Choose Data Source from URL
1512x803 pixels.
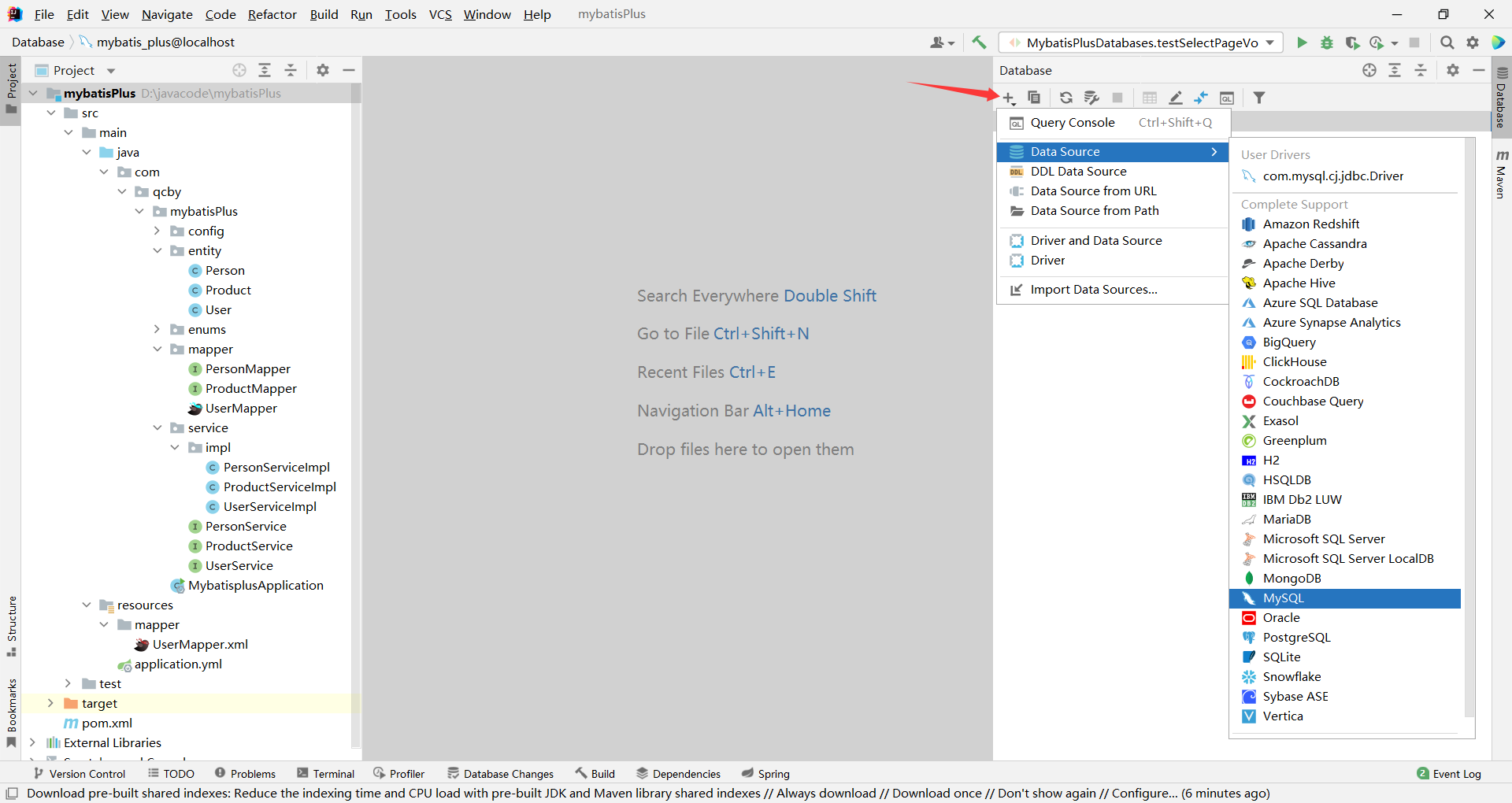click(1112, 191)
